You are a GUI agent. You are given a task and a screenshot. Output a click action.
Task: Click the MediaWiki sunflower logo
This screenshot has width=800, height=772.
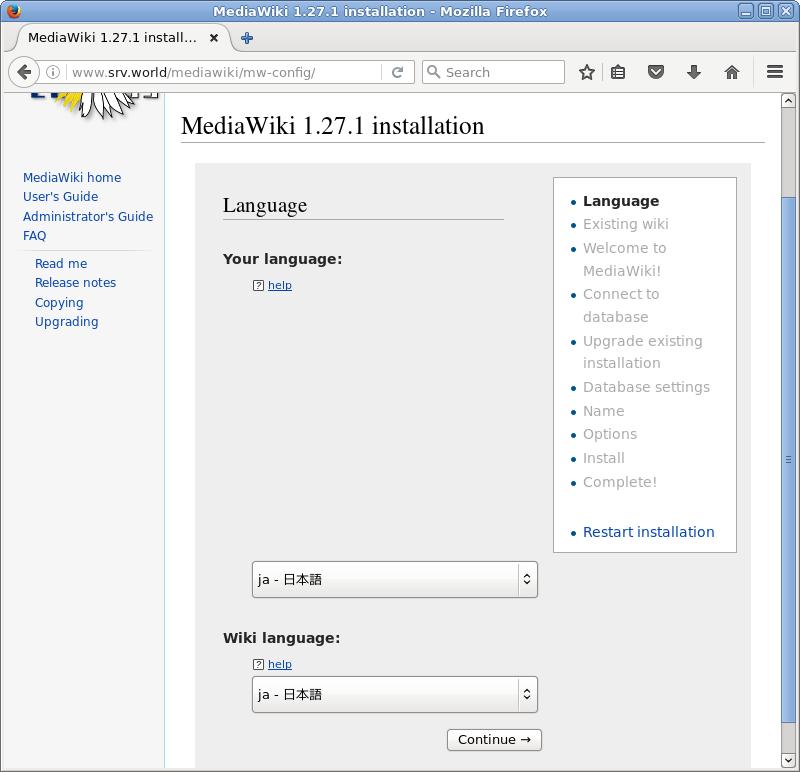(x=94, y=106)
